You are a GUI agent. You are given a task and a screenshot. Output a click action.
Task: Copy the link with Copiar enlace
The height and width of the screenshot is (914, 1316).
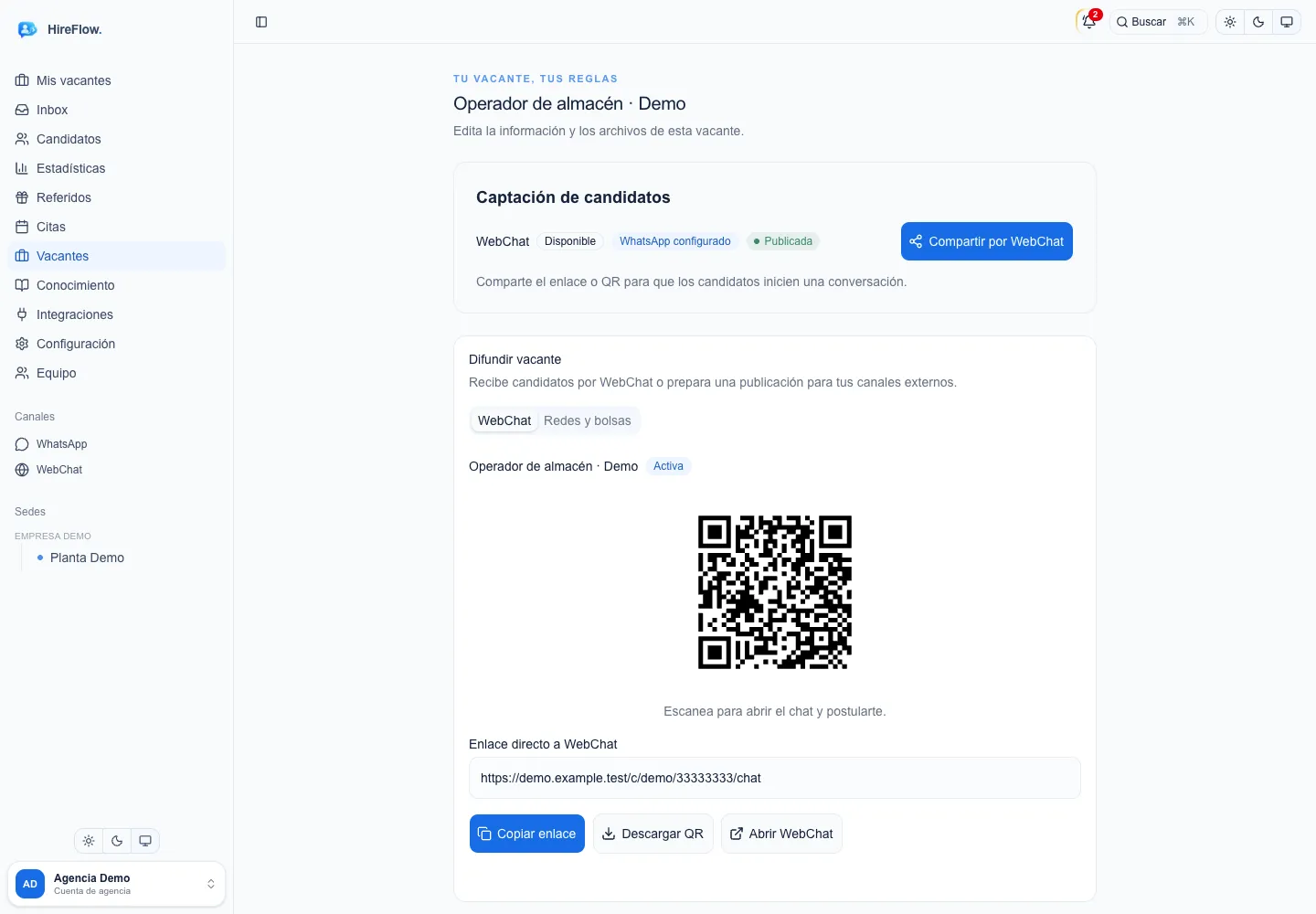pos(527,834)
